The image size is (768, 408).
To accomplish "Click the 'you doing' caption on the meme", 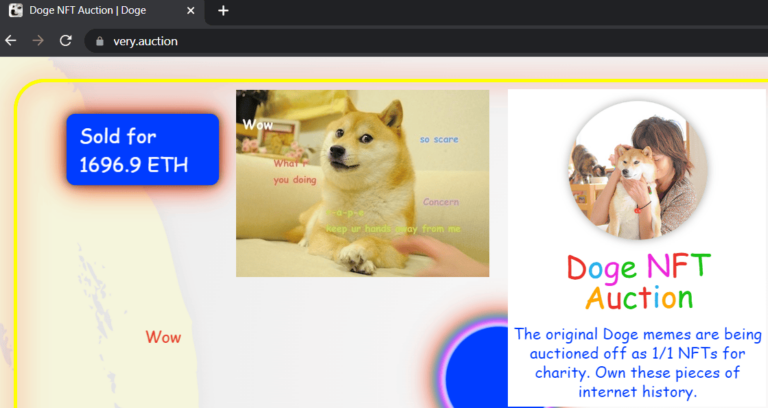I will [x=295, y=180].
